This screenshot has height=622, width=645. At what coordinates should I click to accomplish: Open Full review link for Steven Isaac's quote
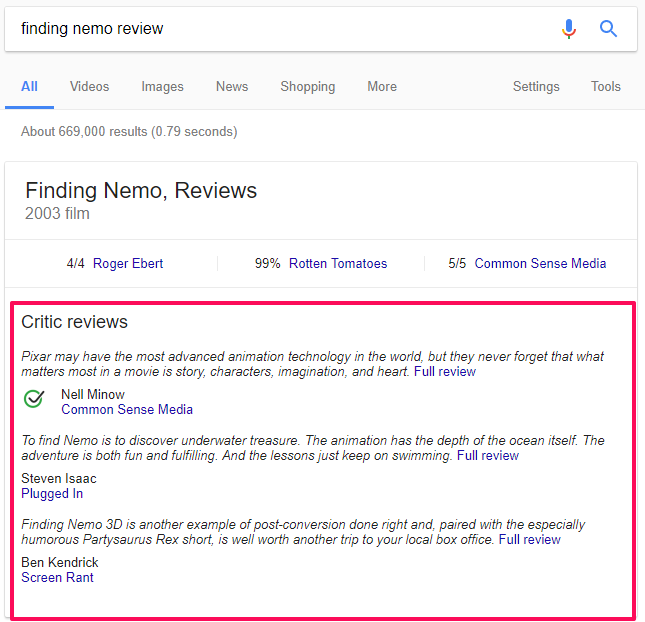pyautogui.click(x=488, y=455)
